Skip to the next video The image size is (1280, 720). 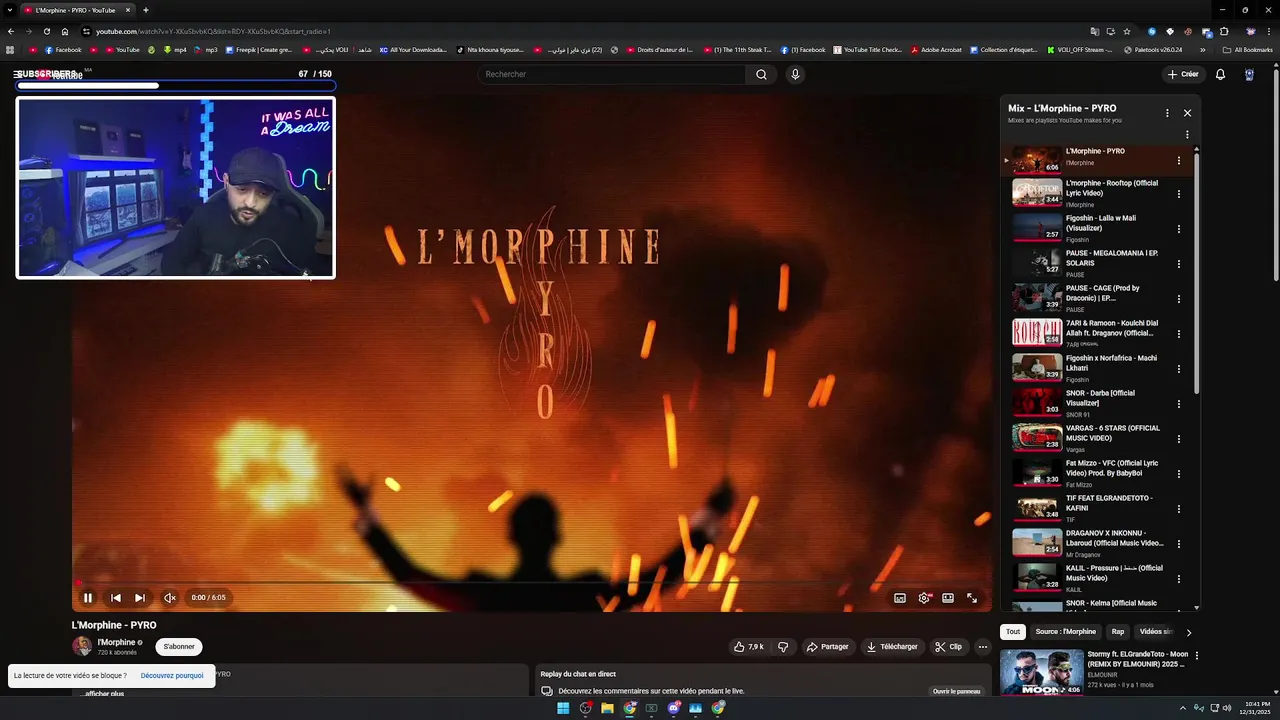click(x=140, y=598)
